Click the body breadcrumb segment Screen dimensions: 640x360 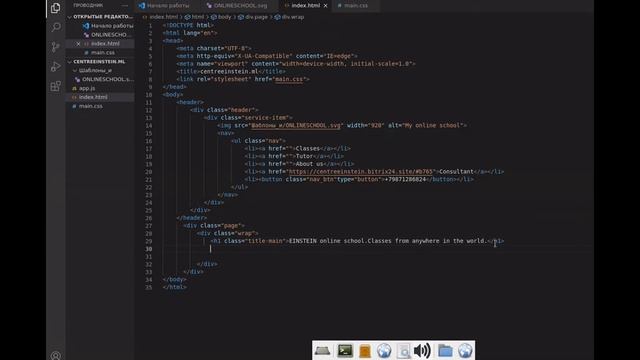tap(224, 17)
